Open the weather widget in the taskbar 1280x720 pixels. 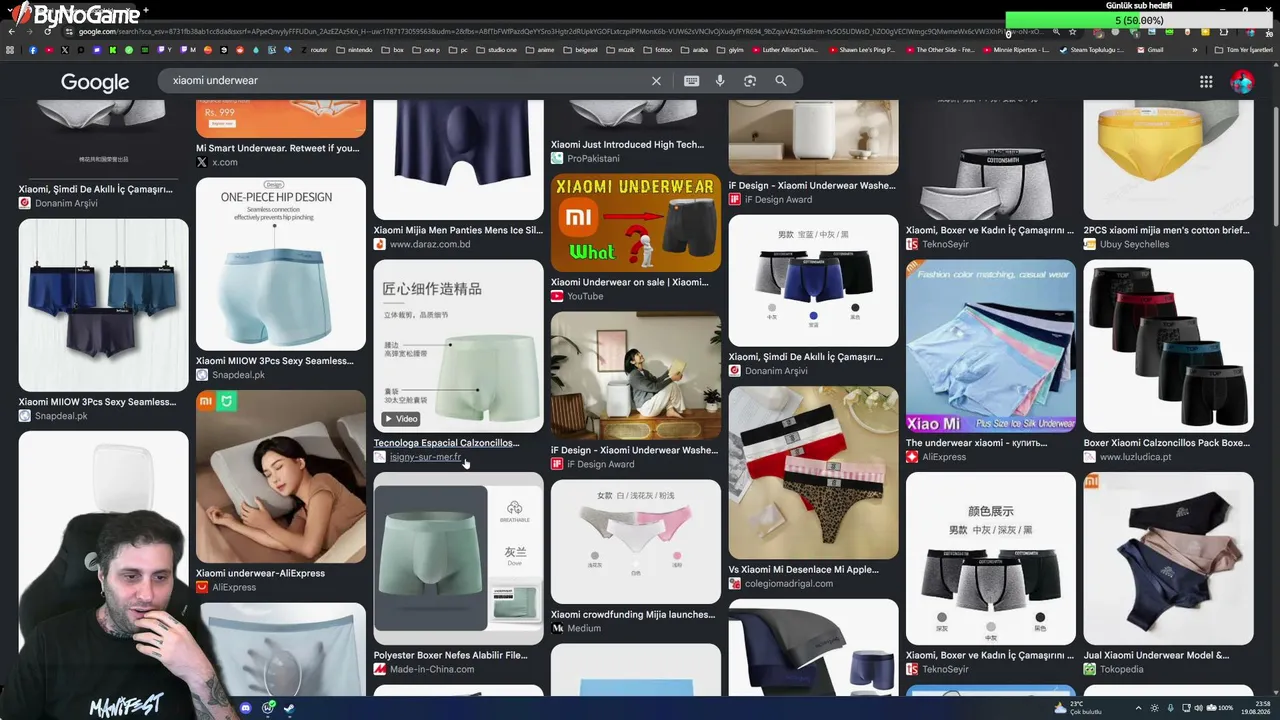tap(1080, 708)
